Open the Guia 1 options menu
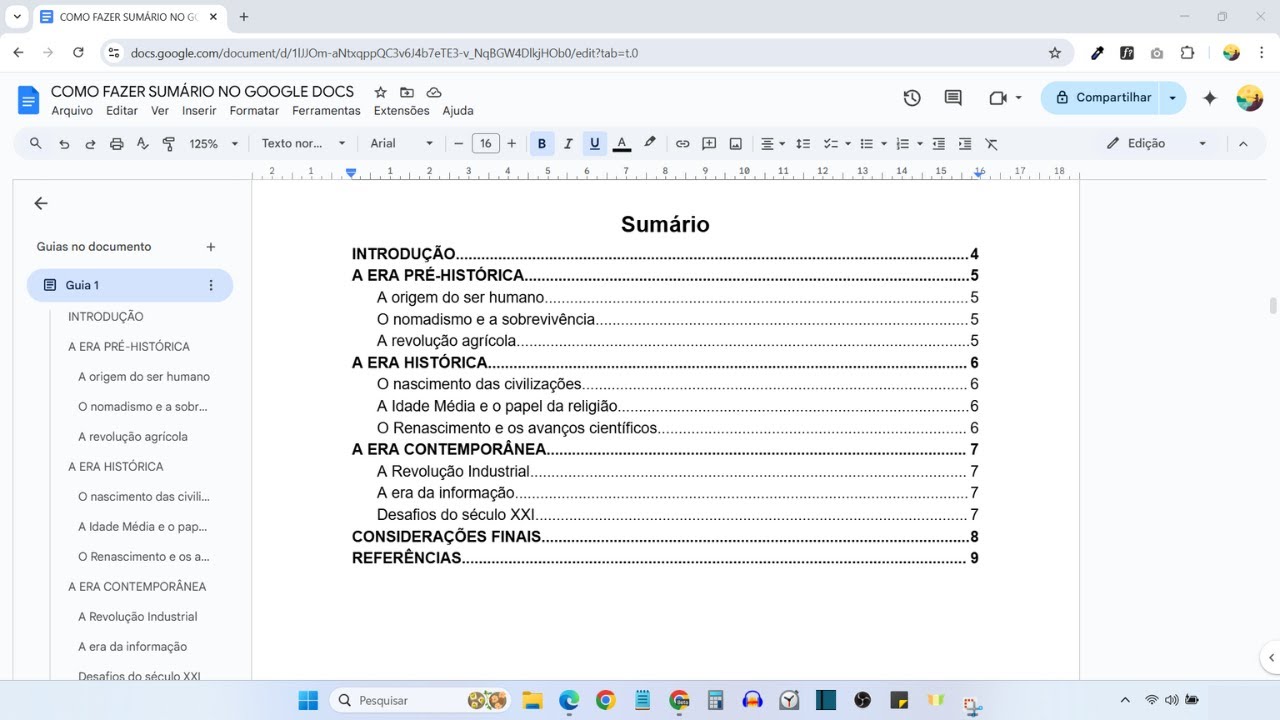The width and height of the screenshot is (1280, 720). 211,285
